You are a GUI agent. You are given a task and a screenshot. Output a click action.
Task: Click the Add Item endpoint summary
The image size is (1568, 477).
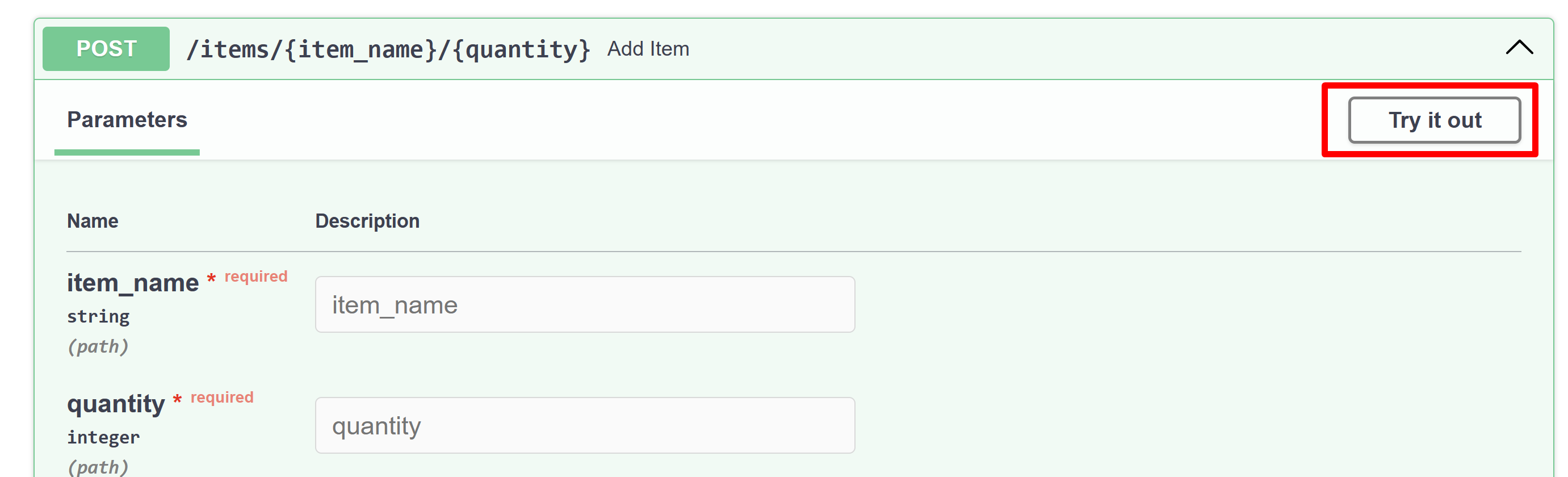[647, 49]
